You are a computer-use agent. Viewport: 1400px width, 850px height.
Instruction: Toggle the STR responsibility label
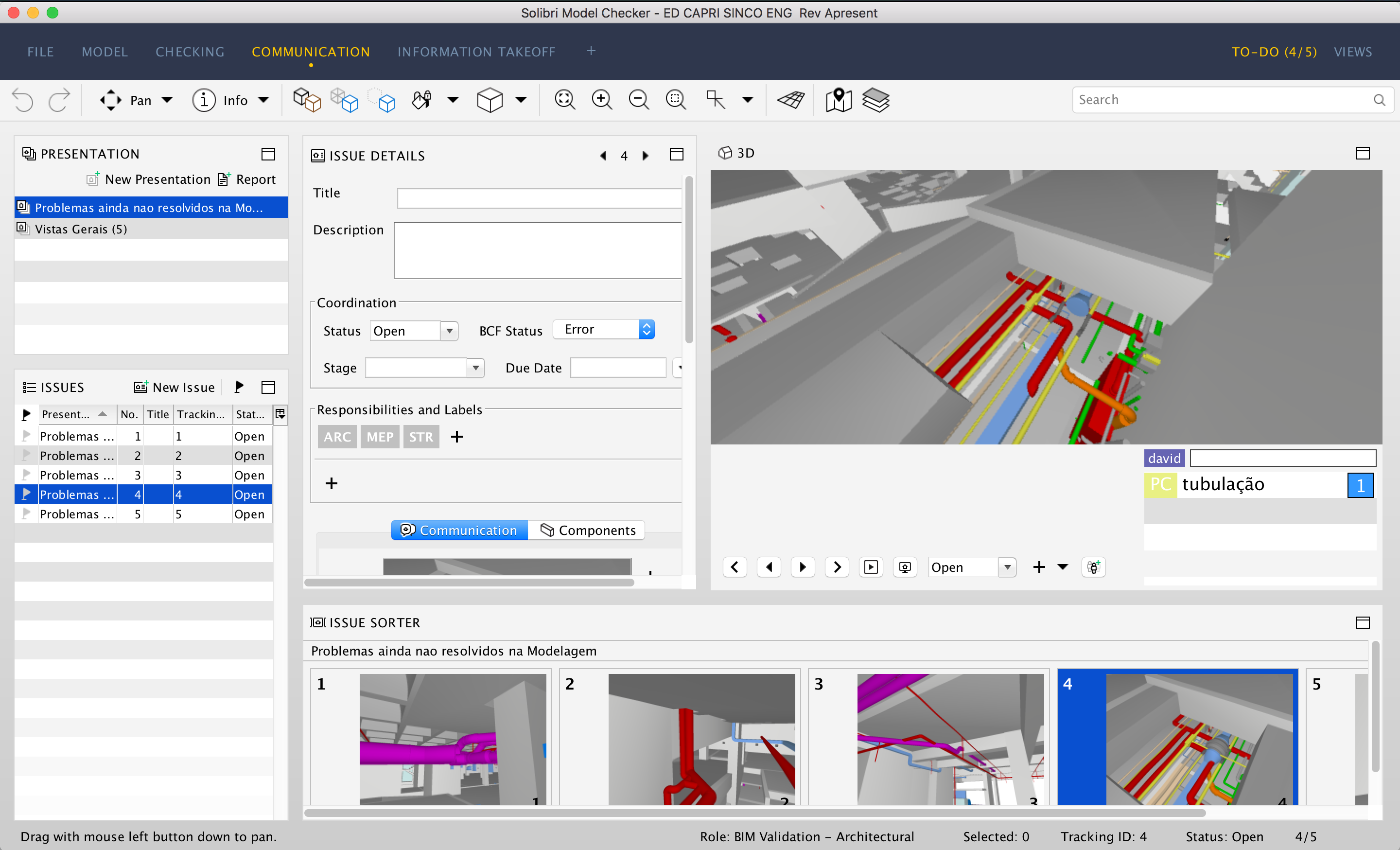421,436
